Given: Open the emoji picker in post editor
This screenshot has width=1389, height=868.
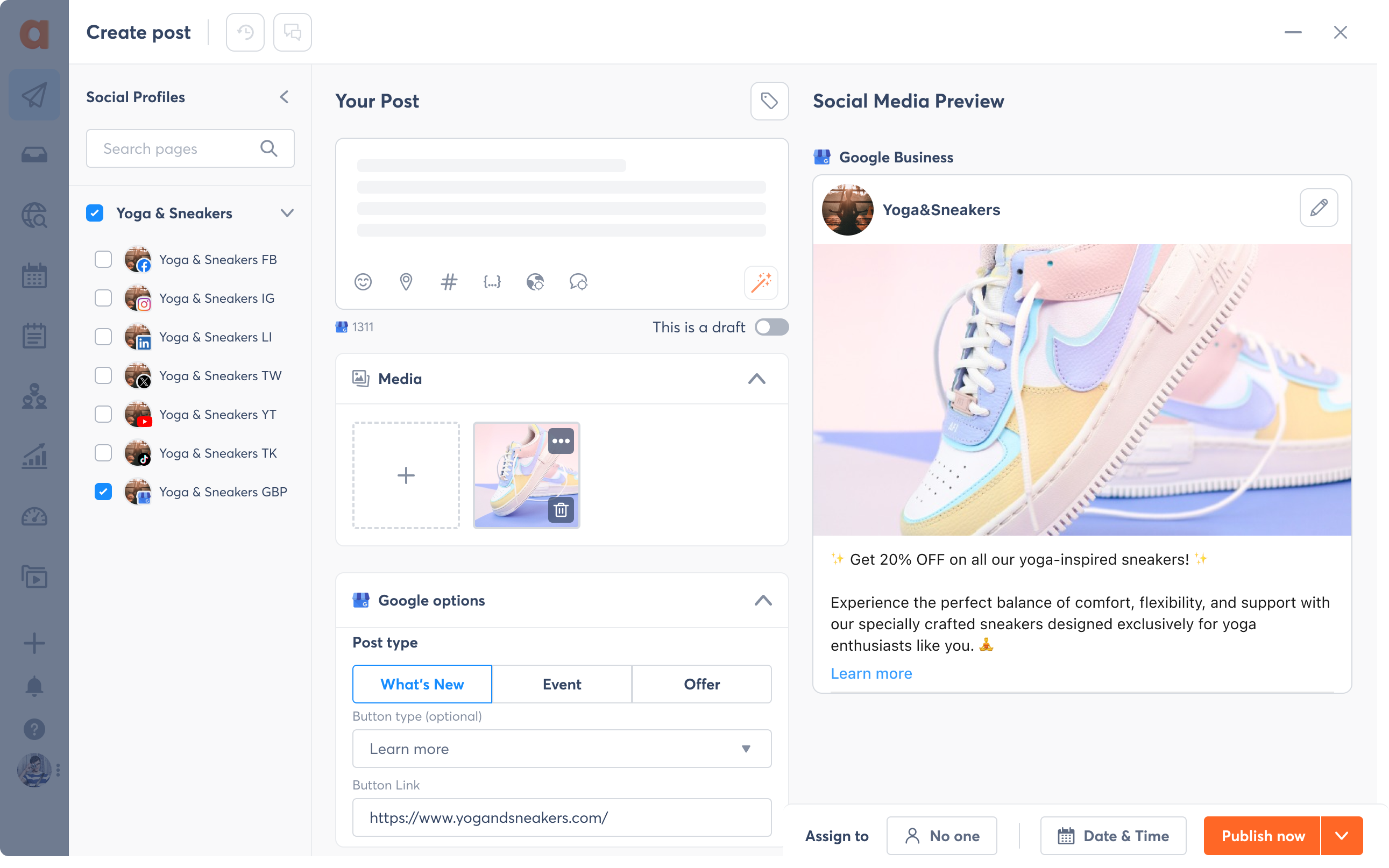Looking at the screenshot, I should (363, 282).
